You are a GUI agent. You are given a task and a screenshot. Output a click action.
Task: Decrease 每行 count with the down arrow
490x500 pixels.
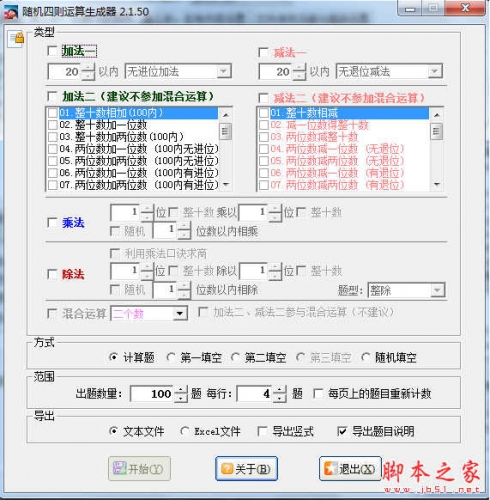point(280,398)
